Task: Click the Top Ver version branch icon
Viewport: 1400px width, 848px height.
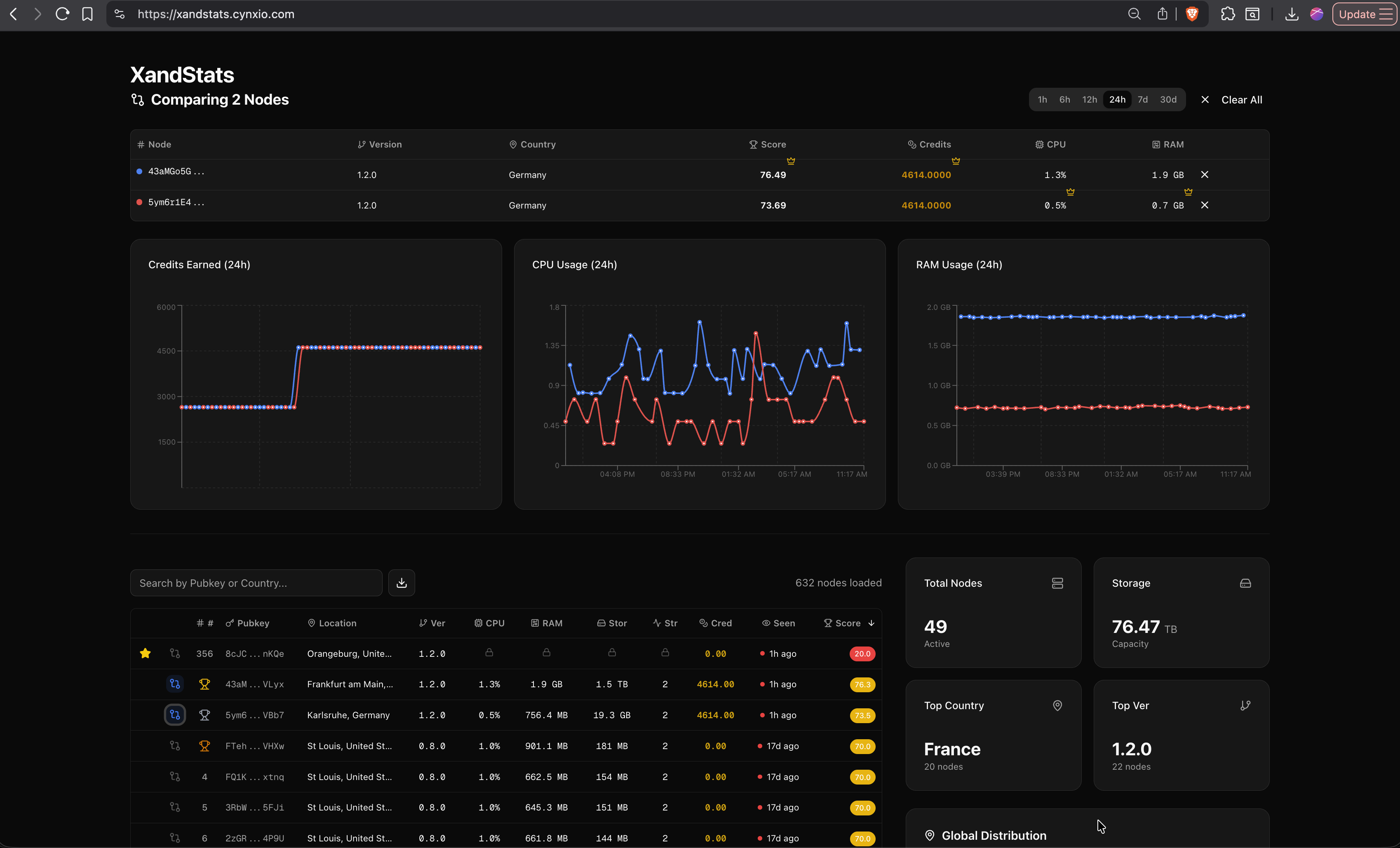Action: coord(1245,705)
